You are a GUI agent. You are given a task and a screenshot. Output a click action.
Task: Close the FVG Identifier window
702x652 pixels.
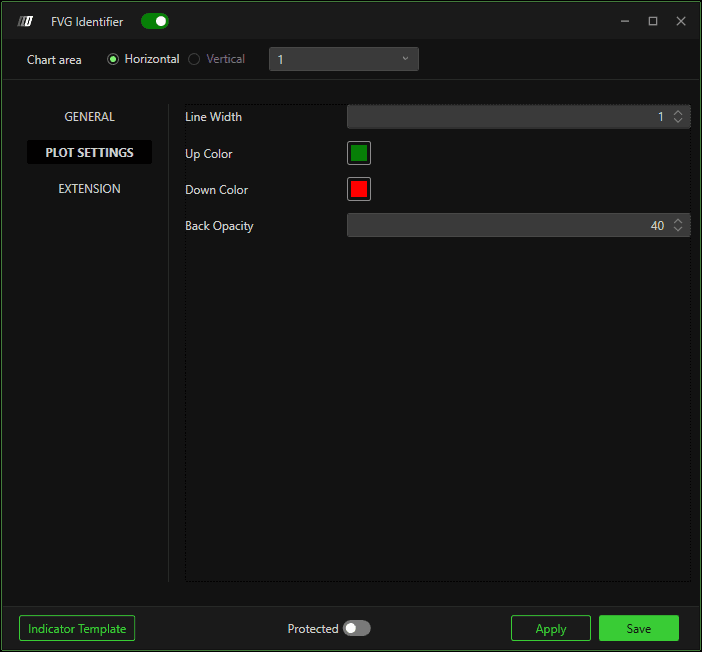pos(681,21)
